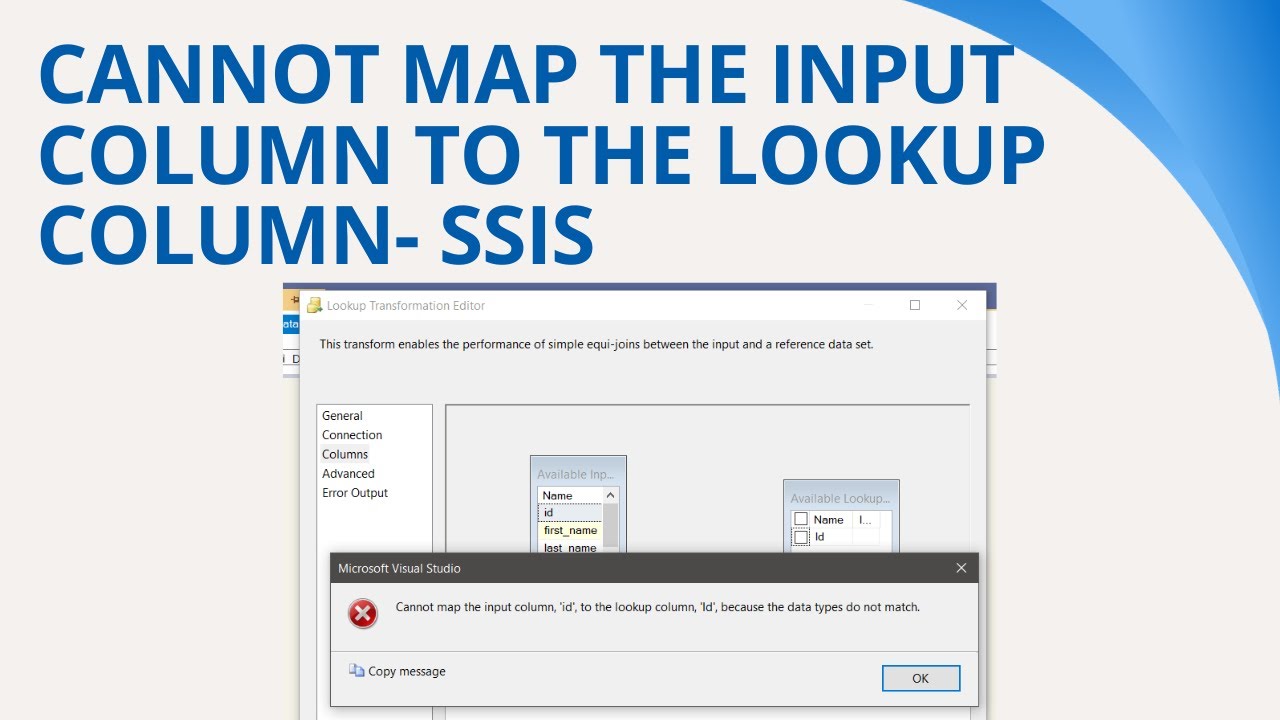Maximize the Lookup Transformation Editor window
This screenshot has height=720, width=1280.
click(914, 305)
